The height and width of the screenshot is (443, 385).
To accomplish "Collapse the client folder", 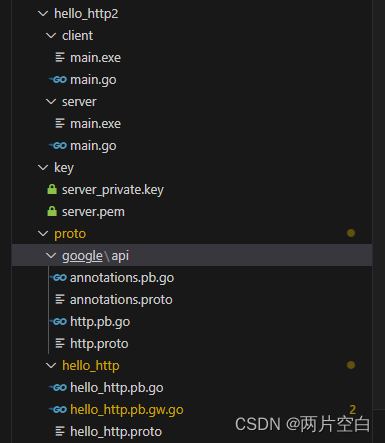I will (51, 35).
